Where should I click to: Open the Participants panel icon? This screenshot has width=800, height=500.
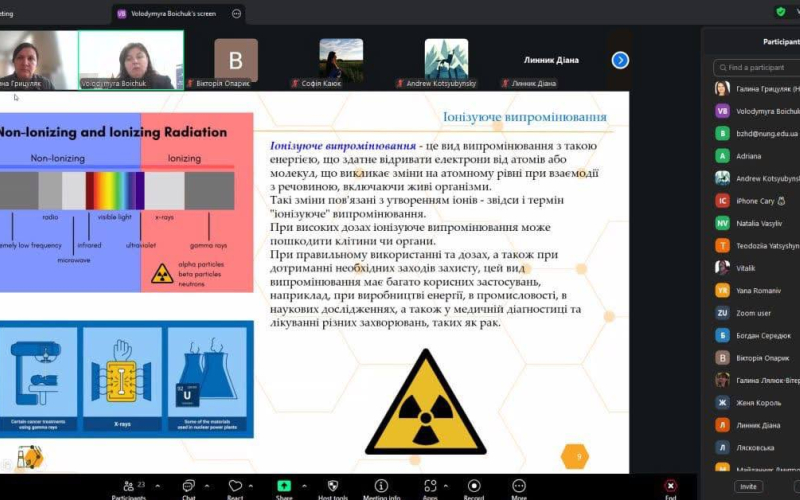[x=128, y=485]
